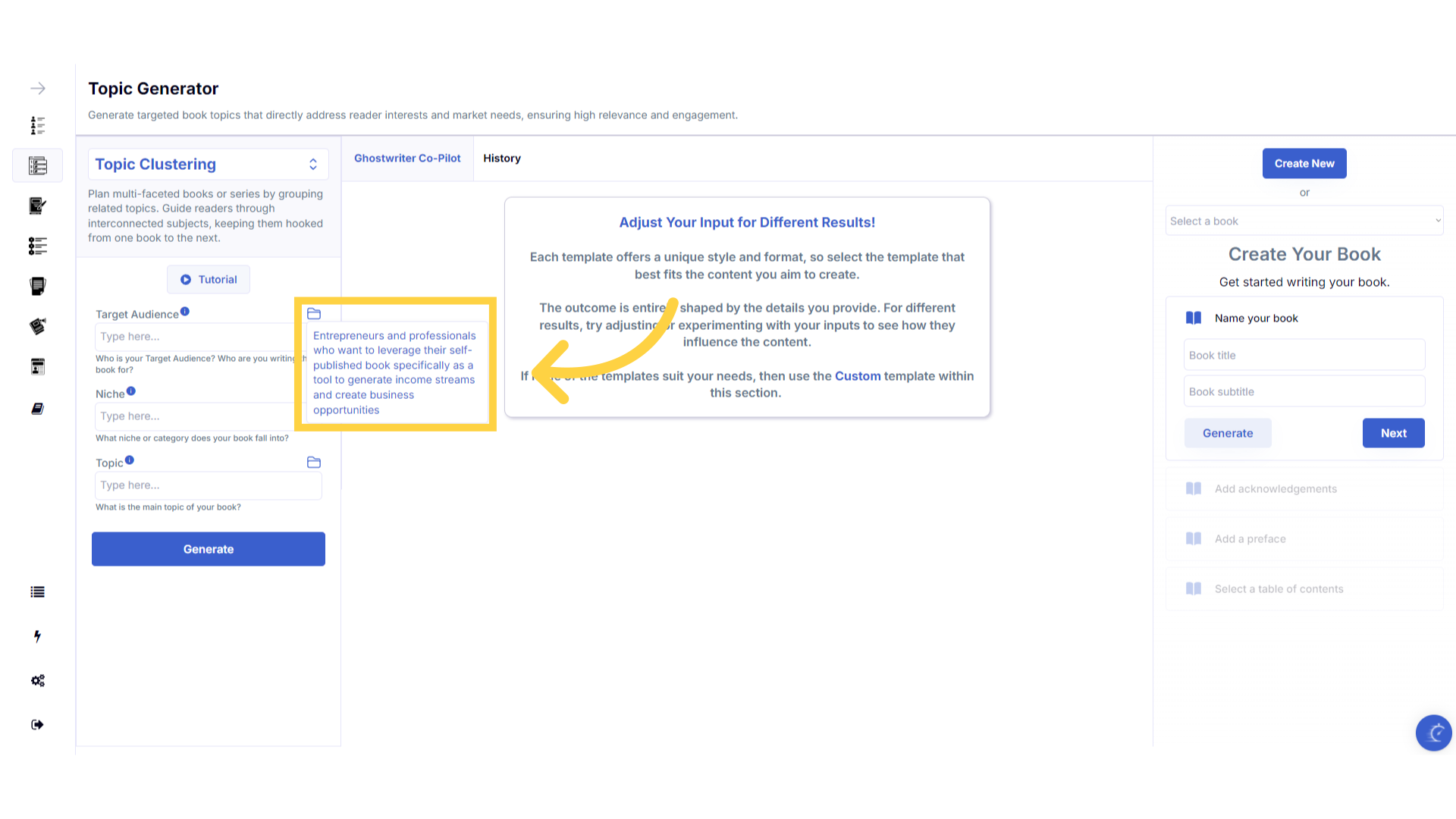Click the info icon next to Niche
Image resolution: width=1456 pixels, height=819 pixels.
click(131, 391)
